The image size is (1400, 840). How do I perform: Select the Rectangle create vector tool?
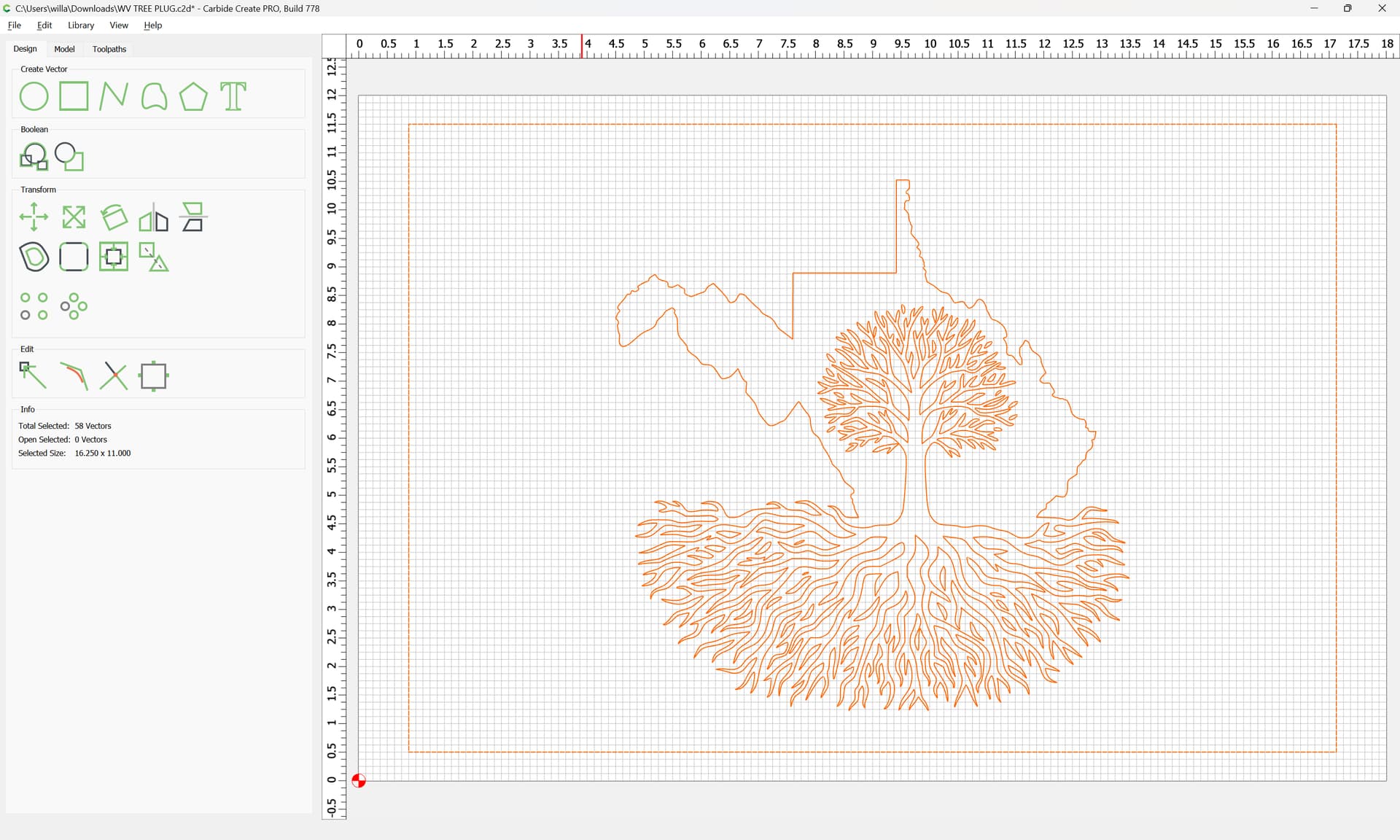tap(74, 96)
